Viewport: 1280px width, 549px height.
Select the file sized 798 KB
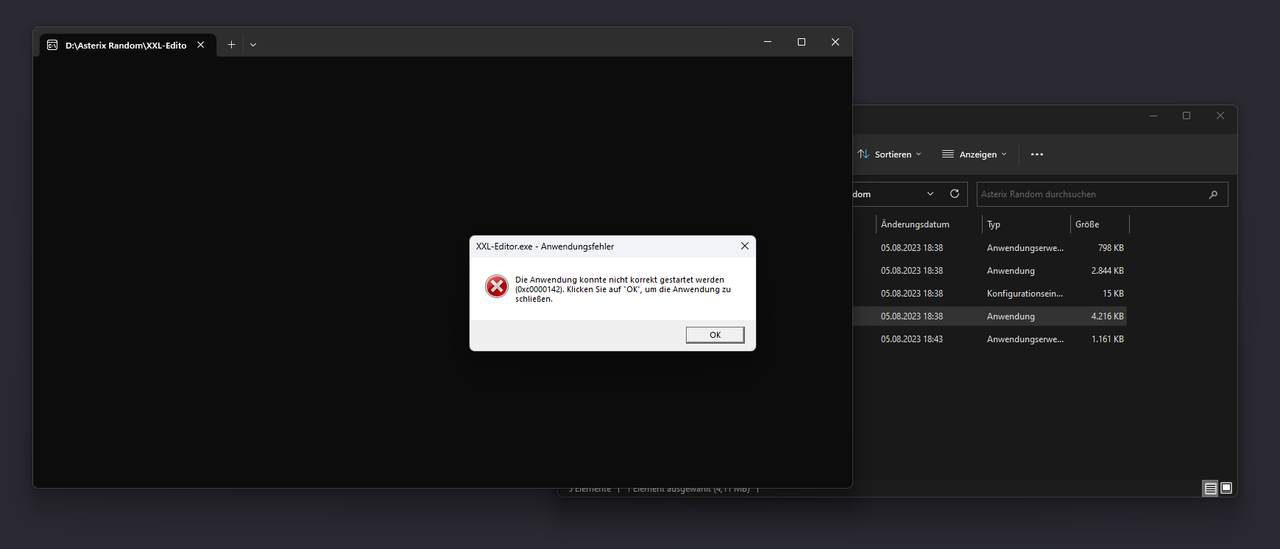click(x=990, y=247)
